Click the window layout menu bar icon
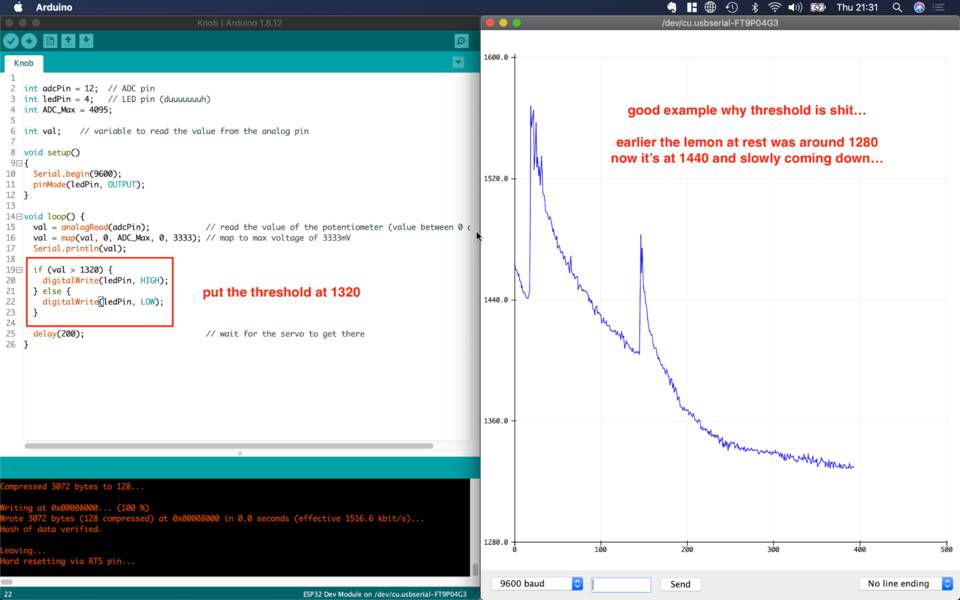960x600 pixels. [x=692, y=7]
